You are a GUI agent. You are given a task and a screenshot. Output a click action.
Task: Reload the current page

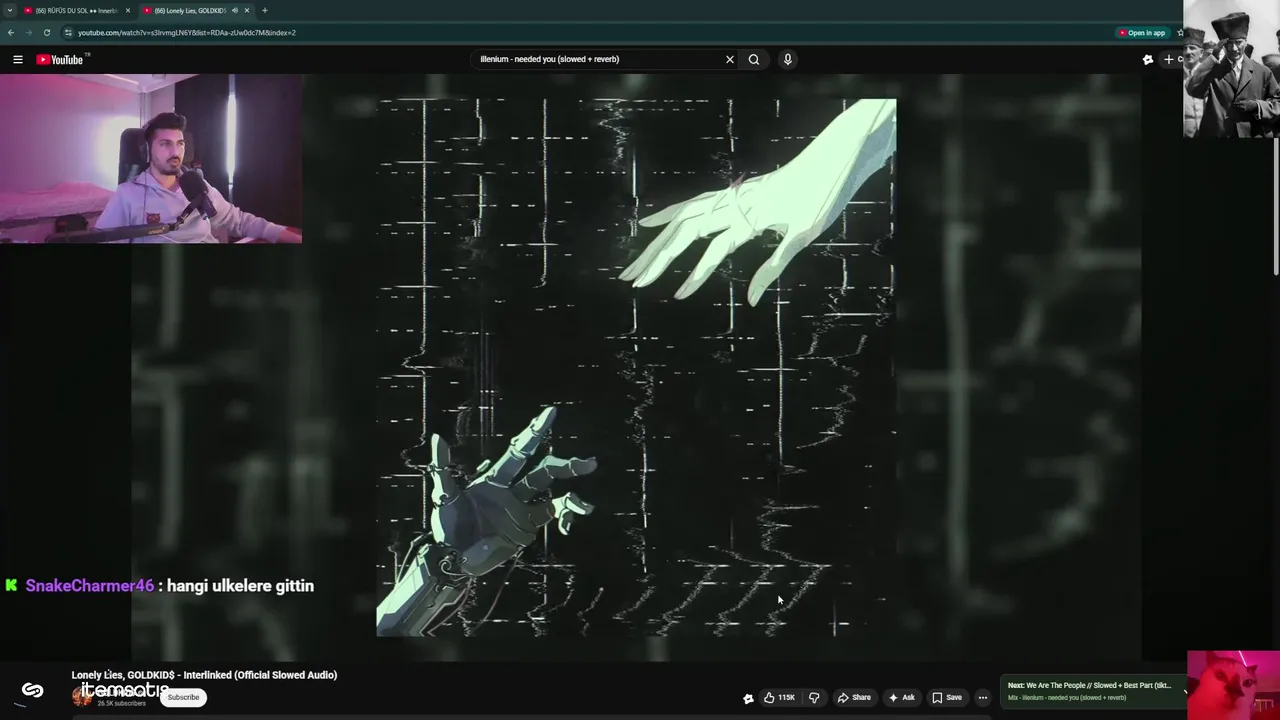coord(46,32)
